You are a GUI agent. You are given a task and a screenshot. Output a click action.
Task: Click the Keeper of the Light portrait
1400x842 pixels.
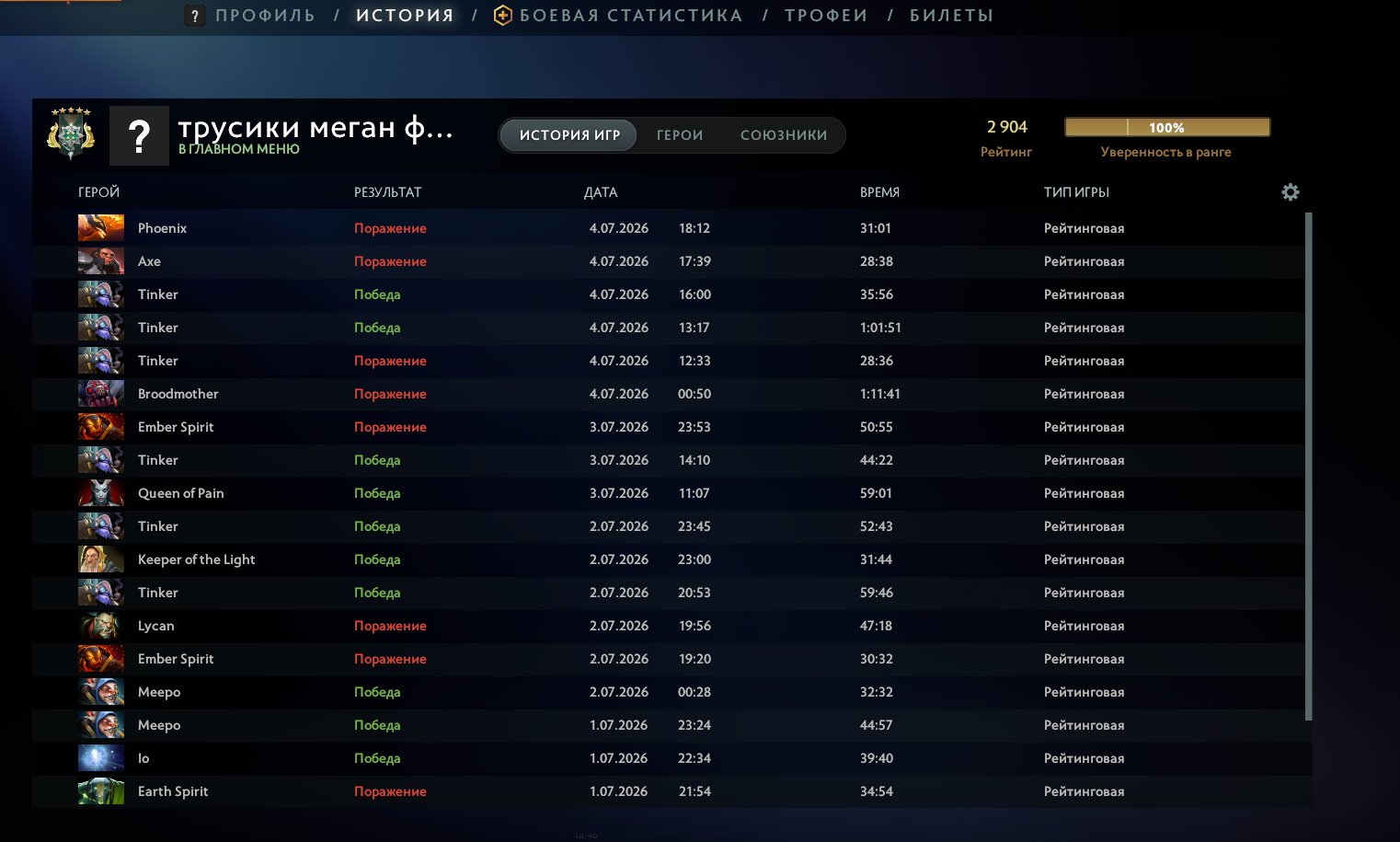pos(101,559)
